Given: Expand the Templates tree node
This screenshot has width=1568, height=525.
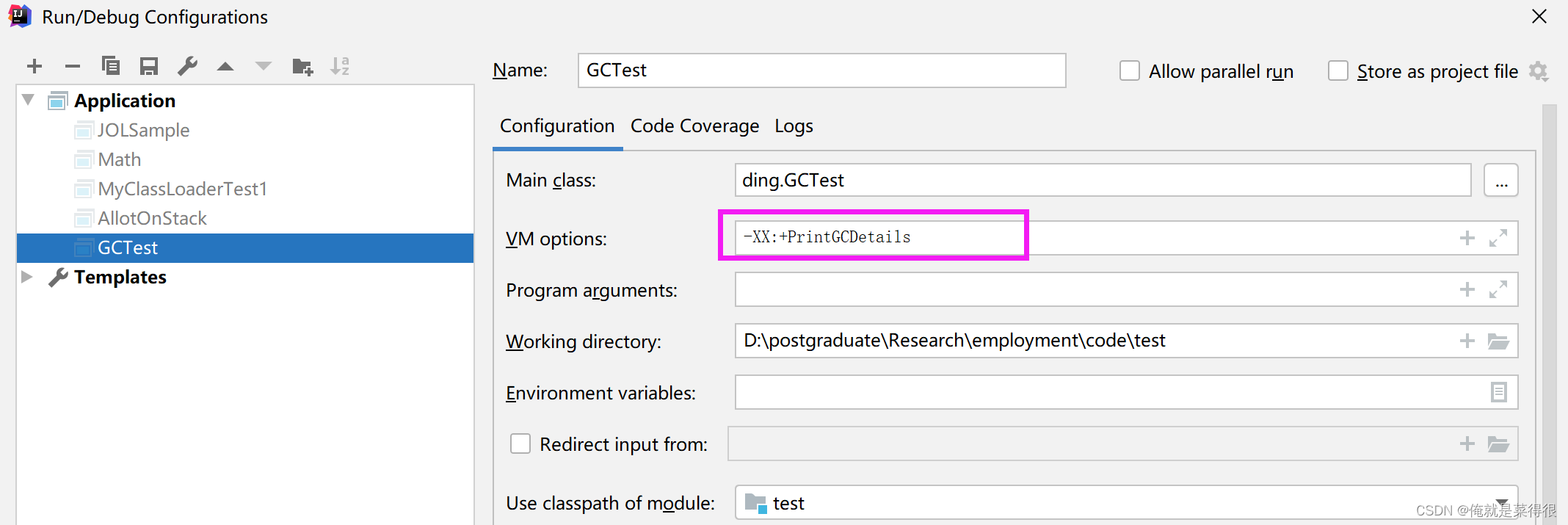Looking at the screenshot, I should [x=28, y=277].
